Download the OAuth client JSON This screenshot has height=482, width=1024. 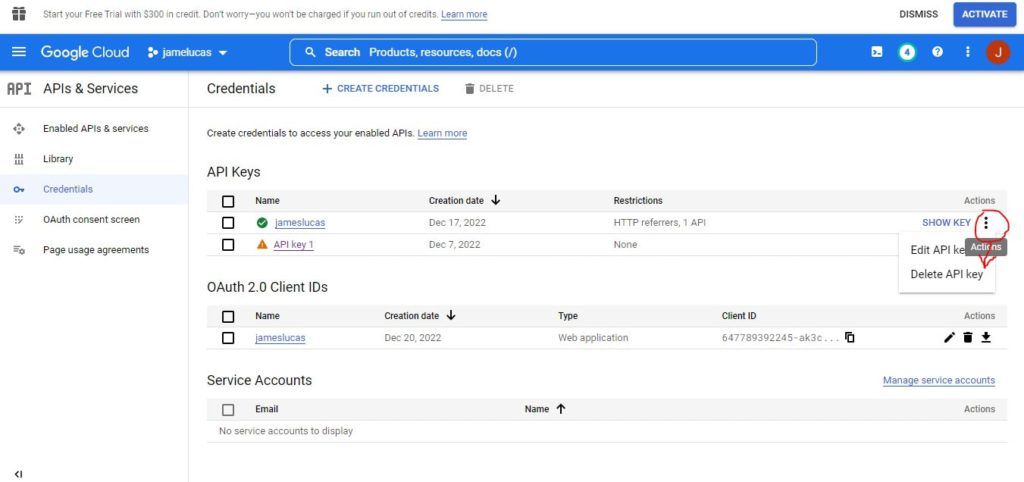[985, 338]
